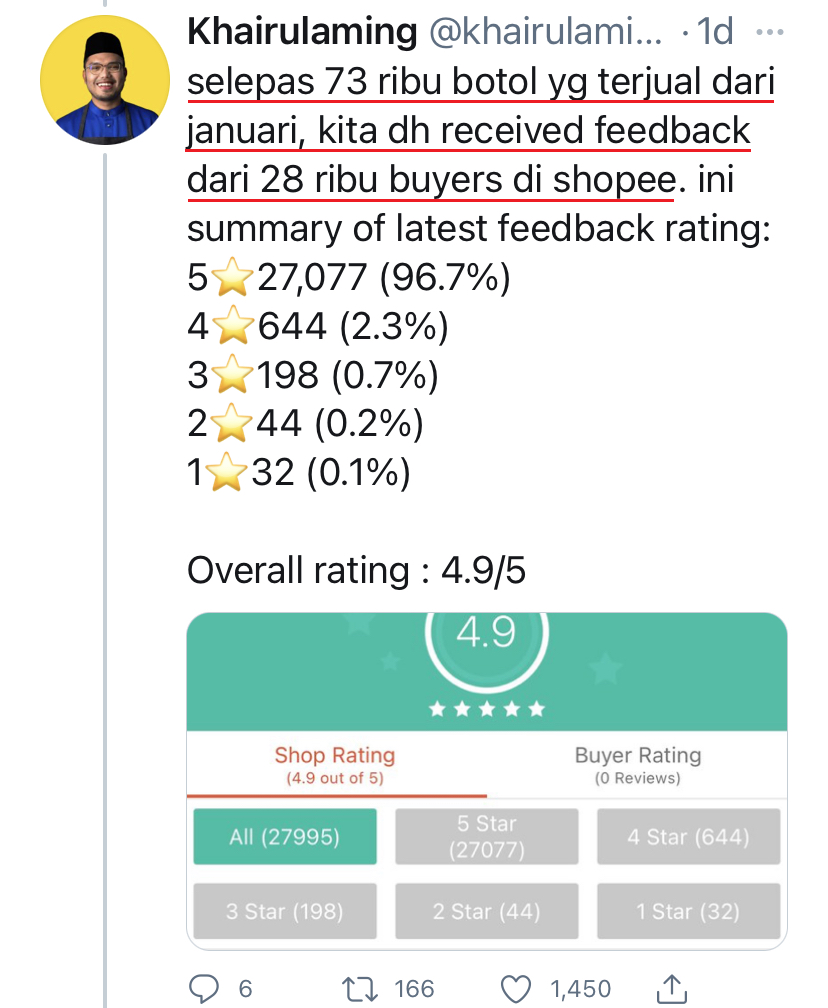Show 1 Star (32) reviews

[x=688, y=911]
